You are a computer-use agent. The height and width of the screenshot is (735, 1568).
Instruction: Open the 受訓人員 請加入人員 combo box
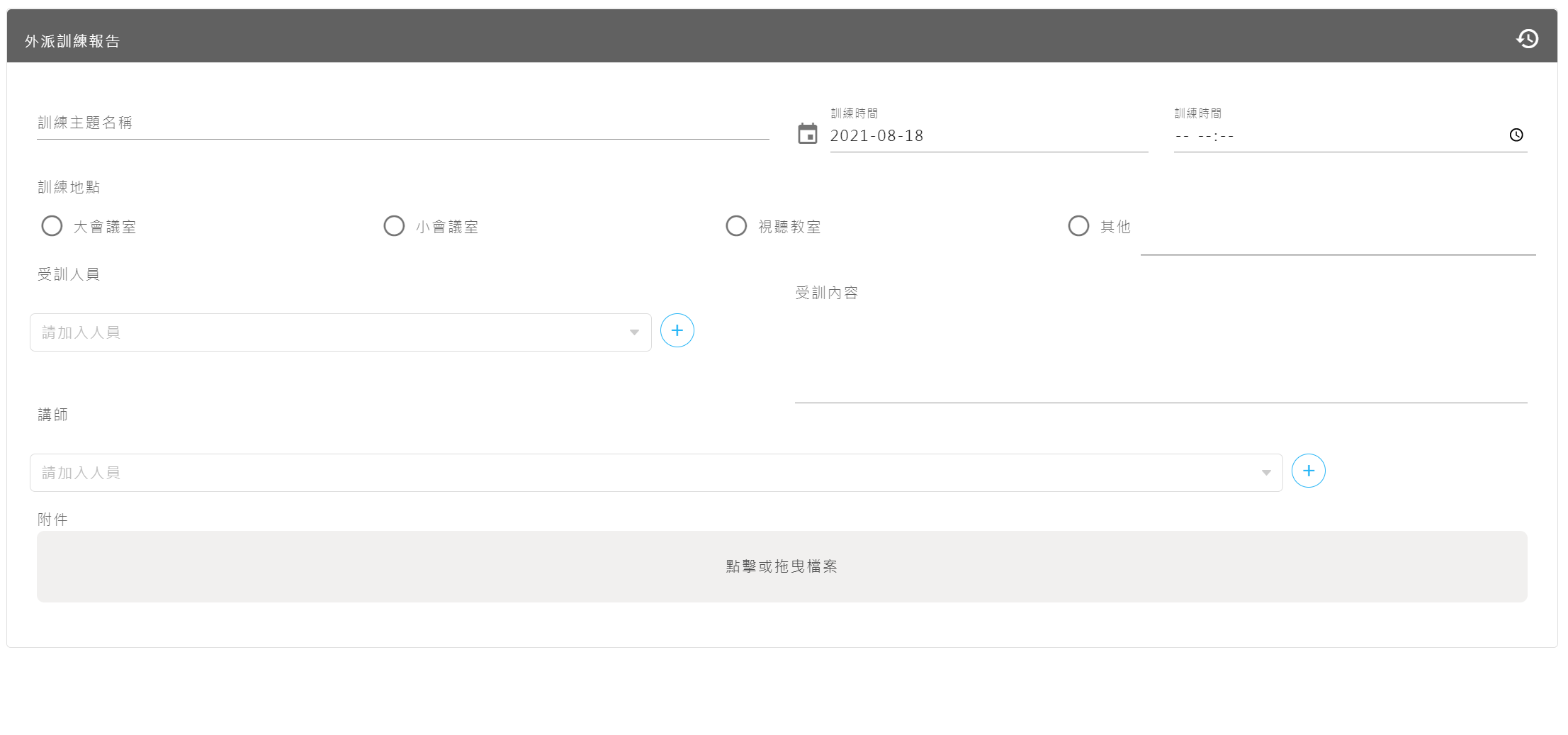(326, 332)
